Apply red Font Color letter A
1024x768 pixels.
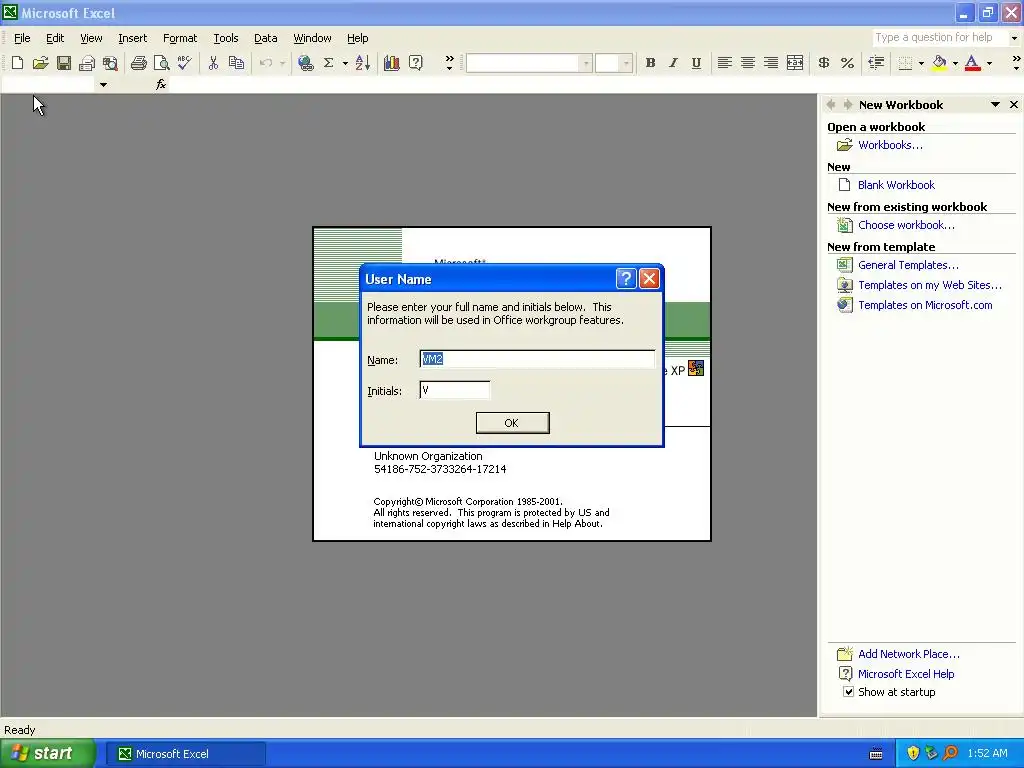[972, 63]
